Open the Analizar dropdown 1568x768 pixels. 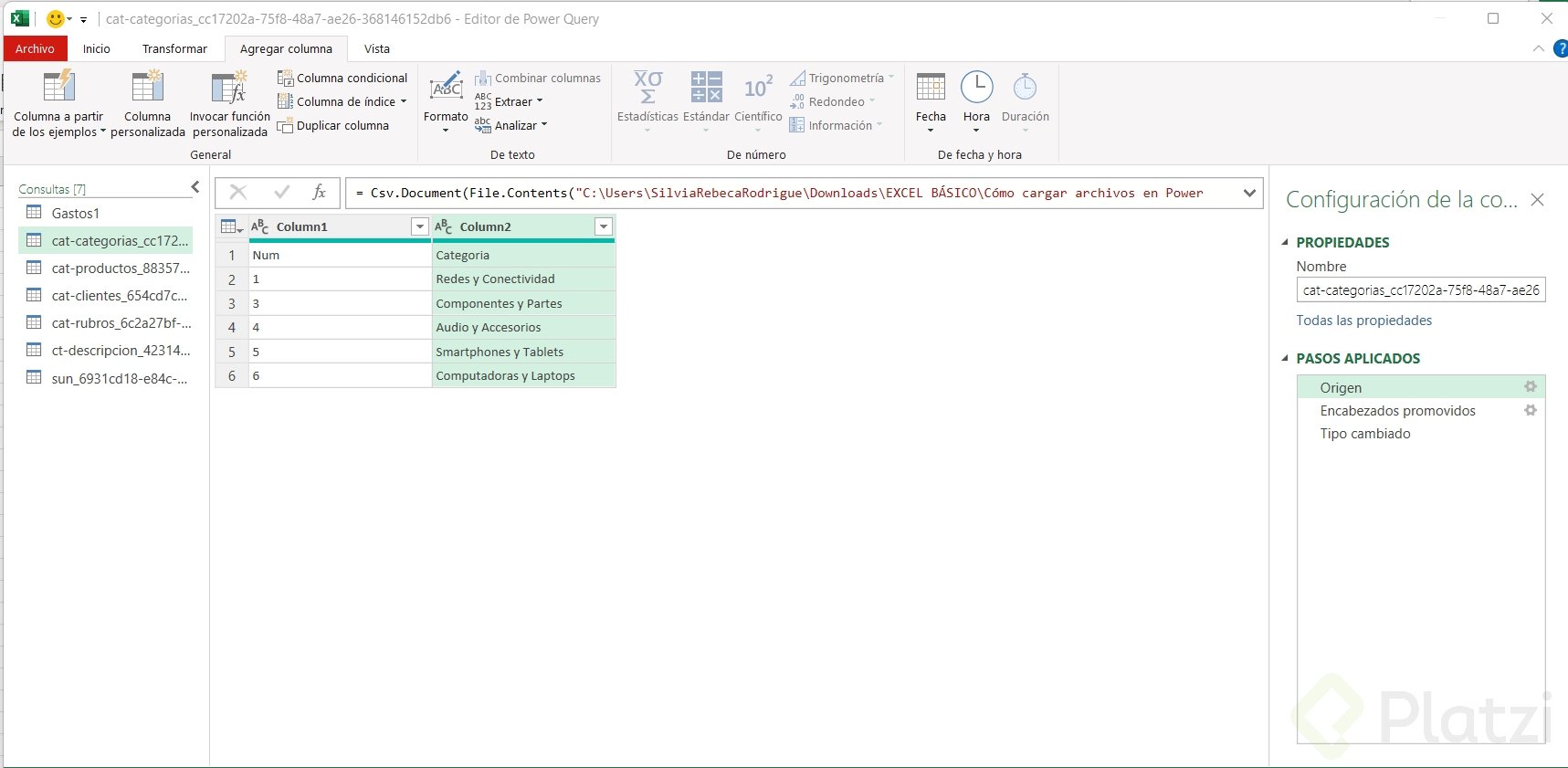point(511,125)
